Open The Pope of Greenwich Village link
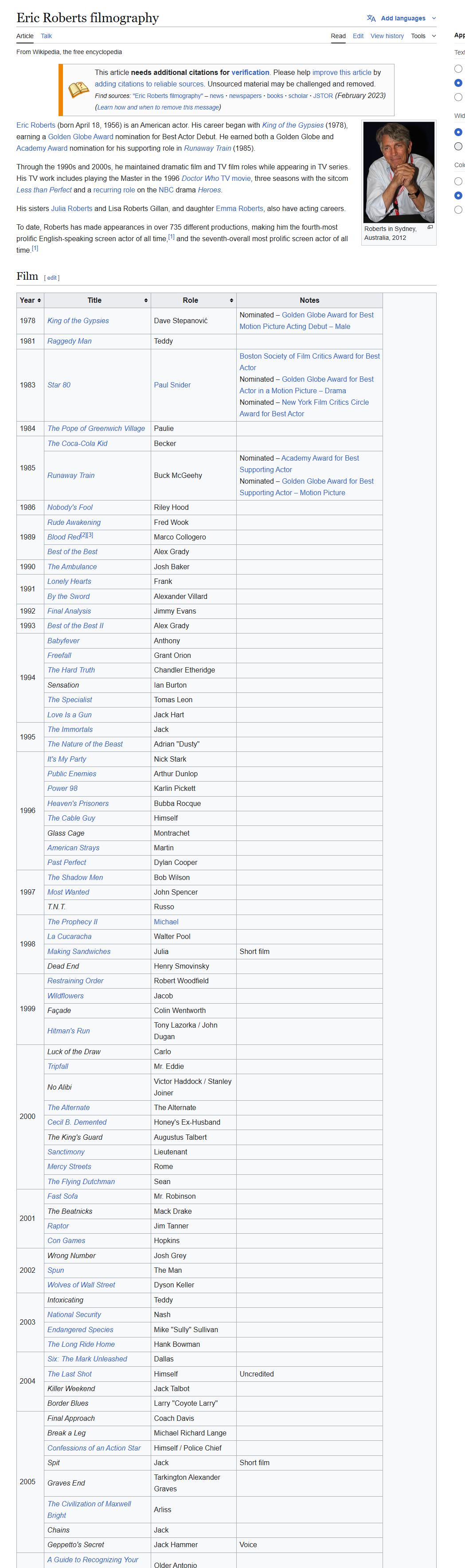Image resolution: width=465 pixels, height=1568 pixels. coord(96,429)
